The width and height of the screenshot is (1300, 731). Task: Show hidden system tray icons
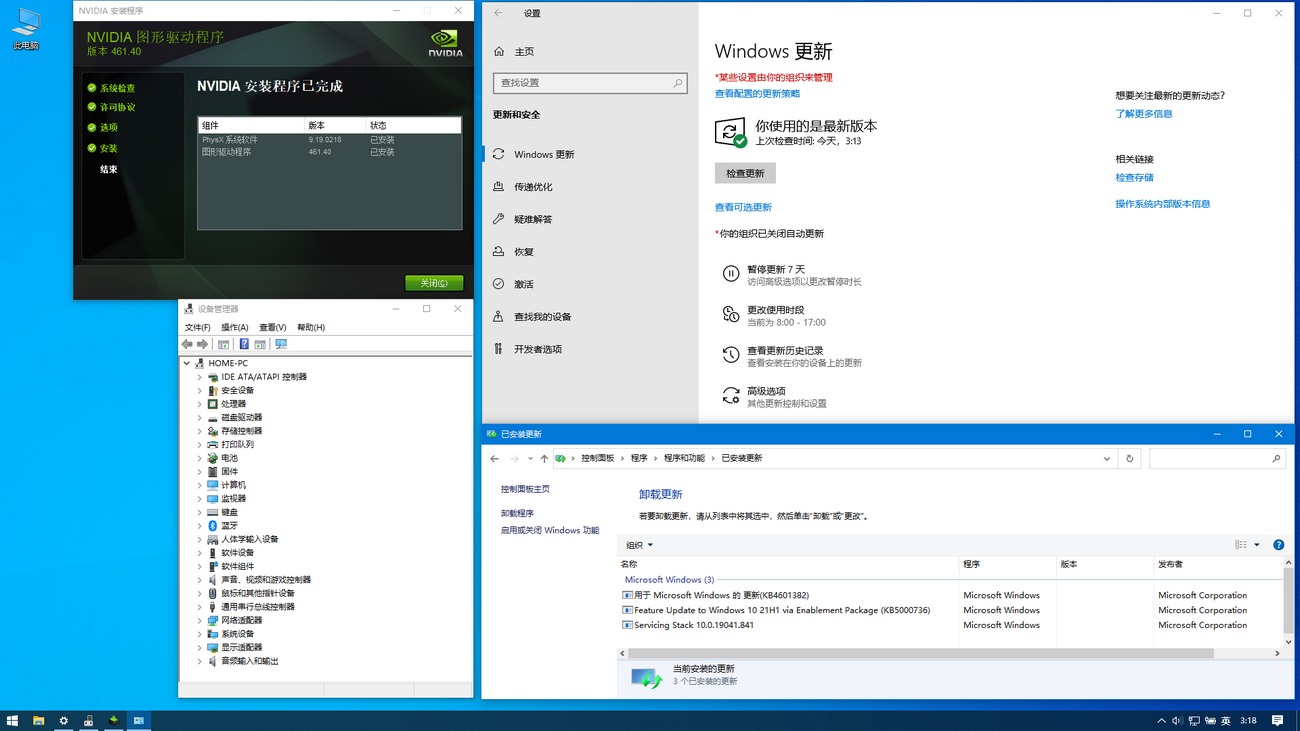(1161, 720)
